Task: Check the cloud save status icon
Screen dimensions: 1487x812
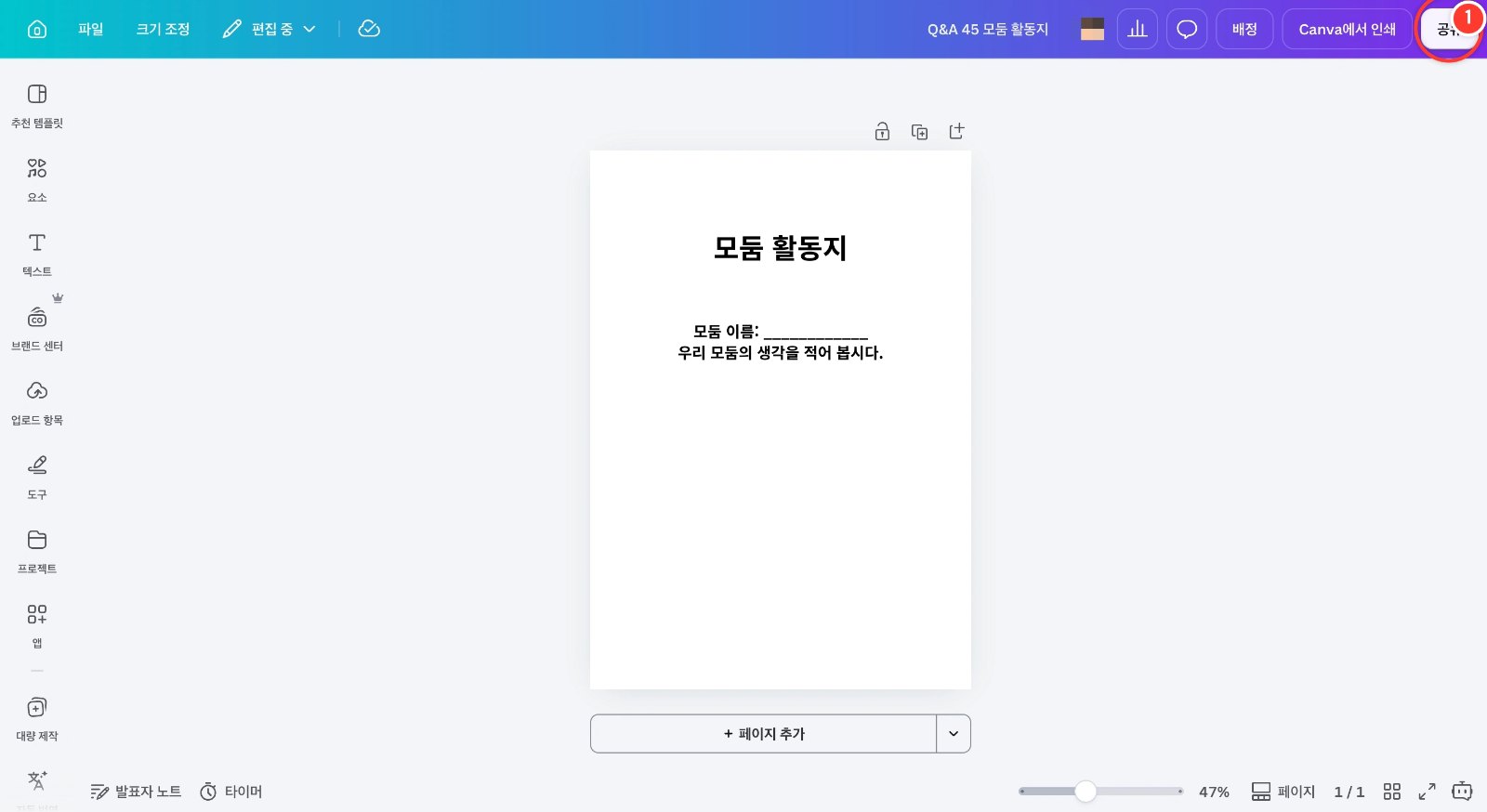Action: pos(369,29)
